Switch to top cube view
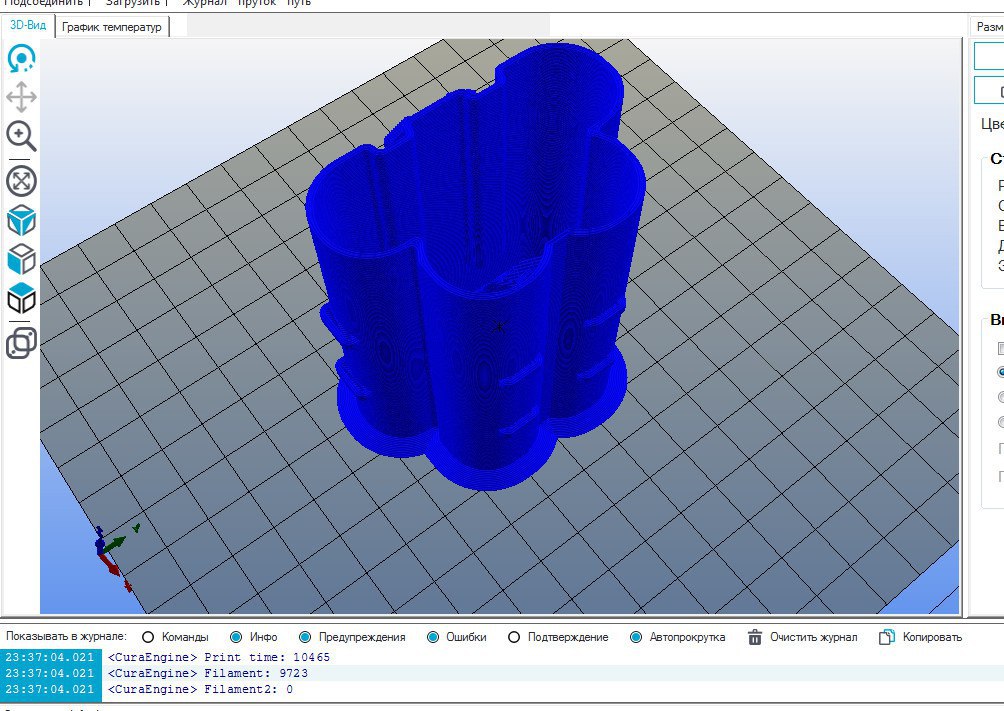 (x=21, y=298)
